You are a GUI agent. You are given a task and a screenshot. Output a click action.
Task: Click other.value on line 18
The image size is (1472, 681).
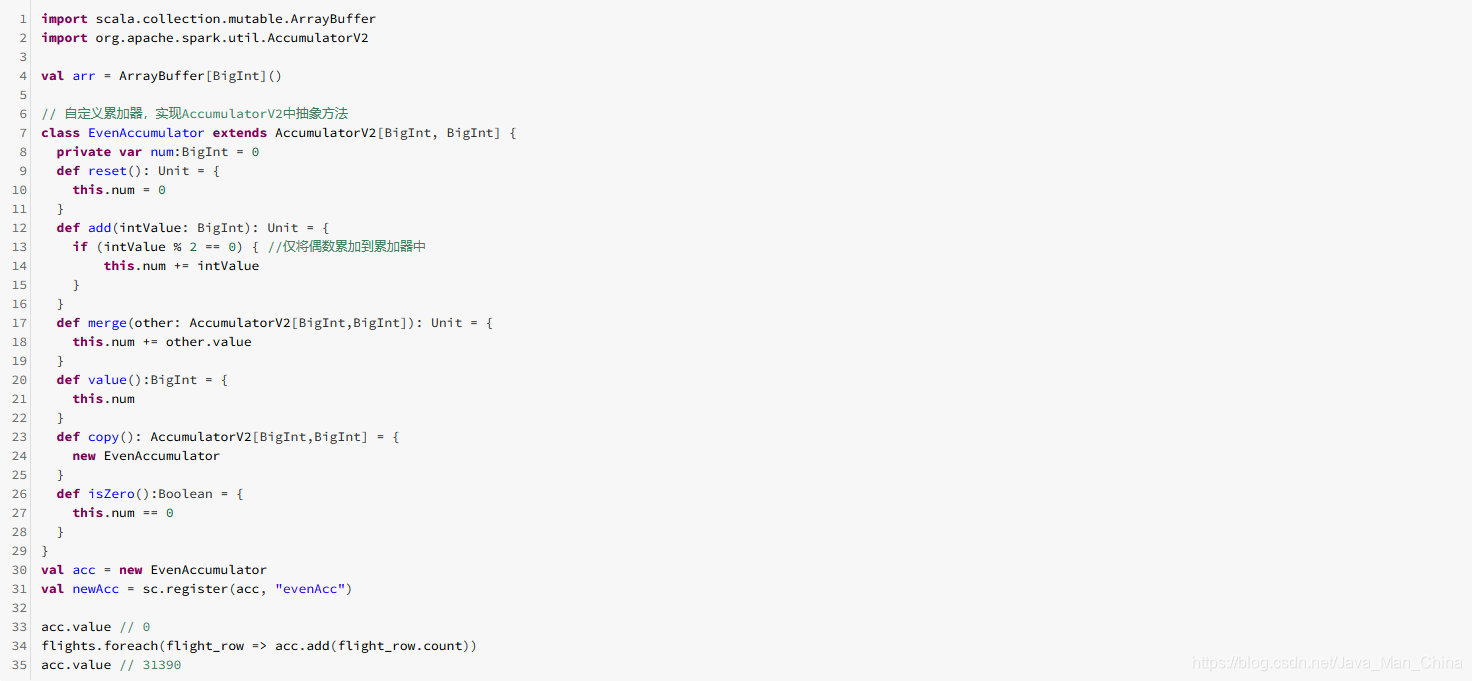click(209, 342)
